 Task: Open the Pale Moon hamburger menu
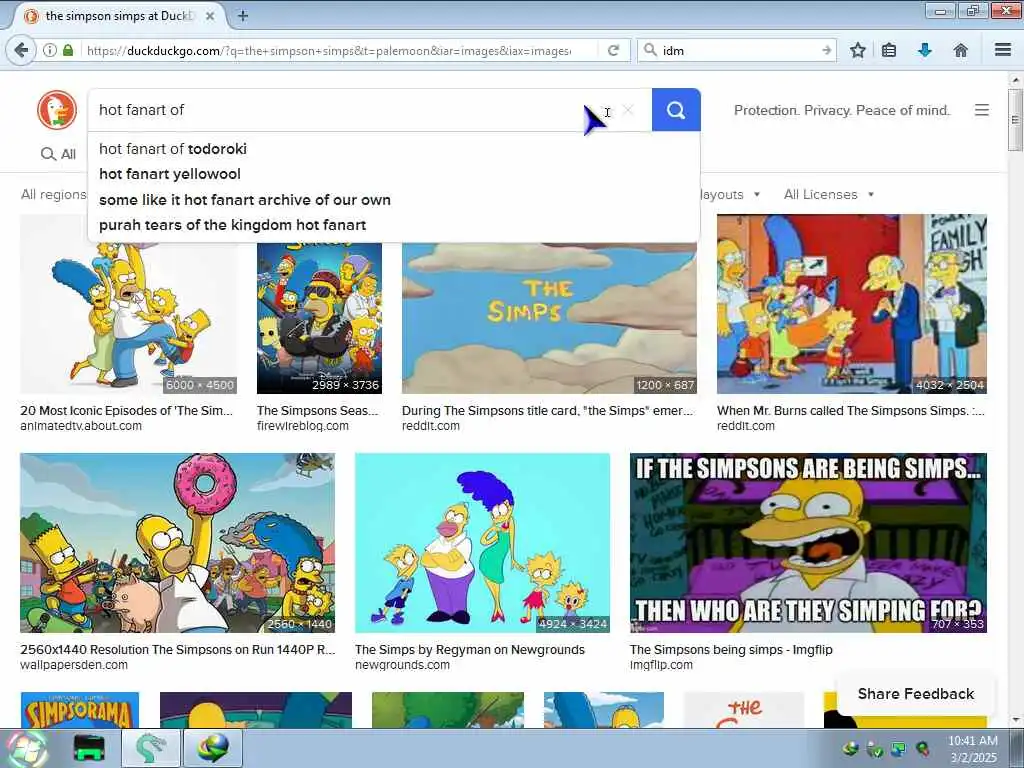pos(1003,50)
